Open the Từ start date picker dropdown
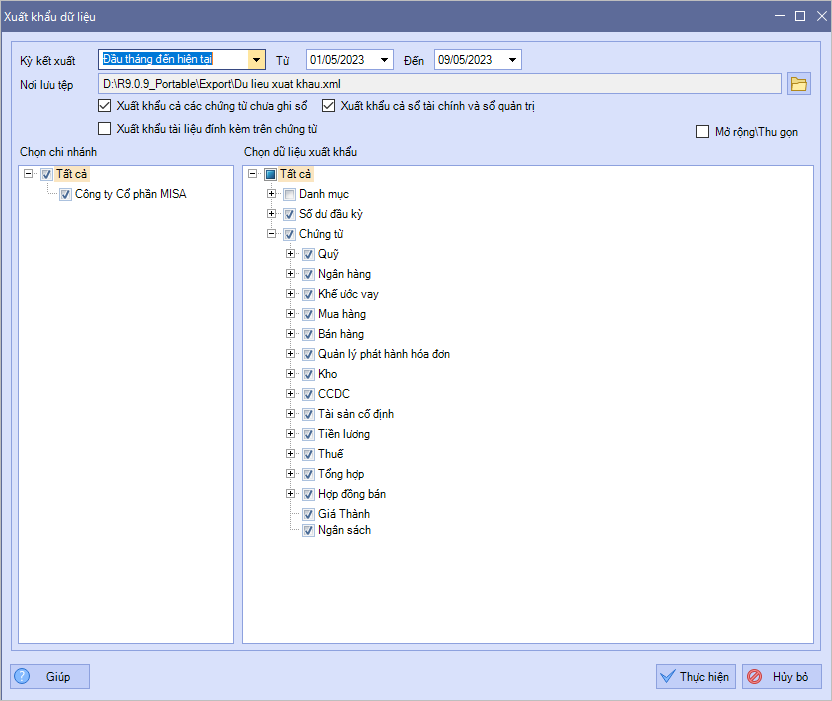 coord(386,60)
